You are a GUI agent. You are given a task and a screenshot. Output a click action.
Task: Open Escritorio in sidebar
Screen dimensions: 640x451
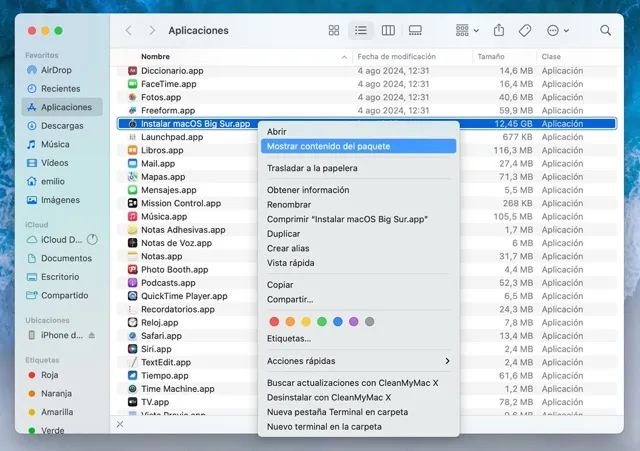tap(62, 277)
